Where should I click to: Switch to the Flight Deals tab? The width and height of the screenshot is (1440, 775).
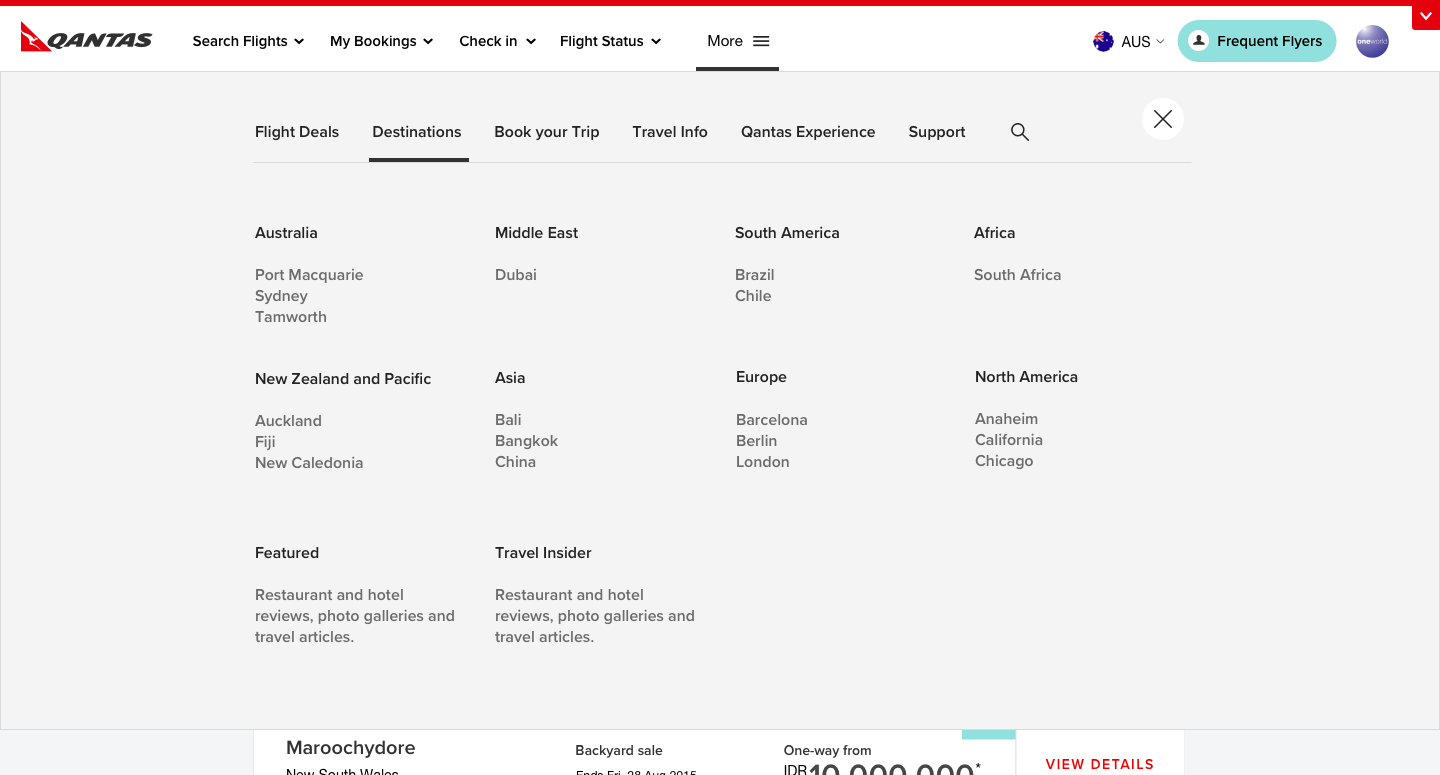point(297,132)
